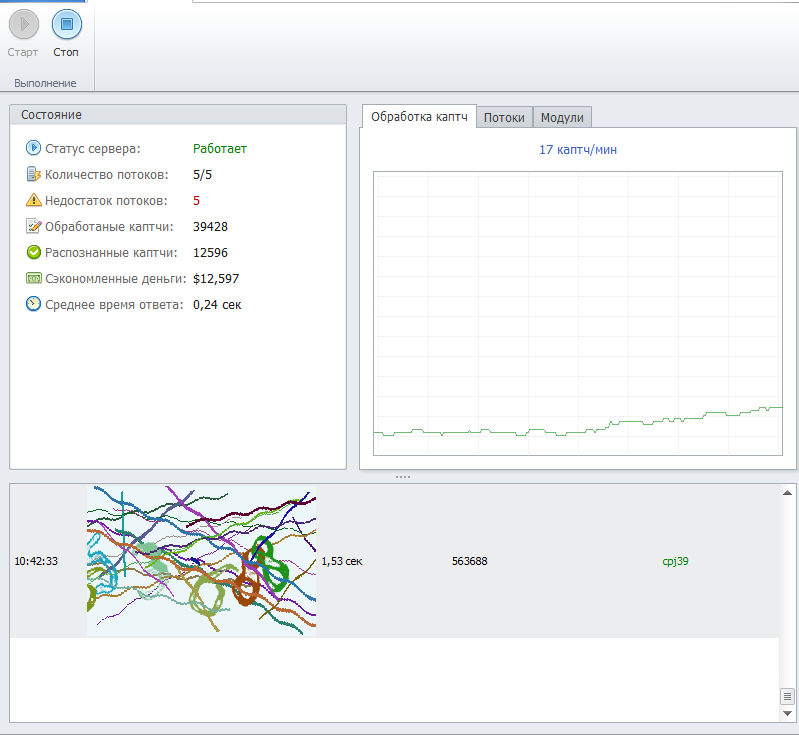Click the captcha rate line chart
Viewport: 799px width, 735px height.
pyautogui.click(x=578, y=313)
